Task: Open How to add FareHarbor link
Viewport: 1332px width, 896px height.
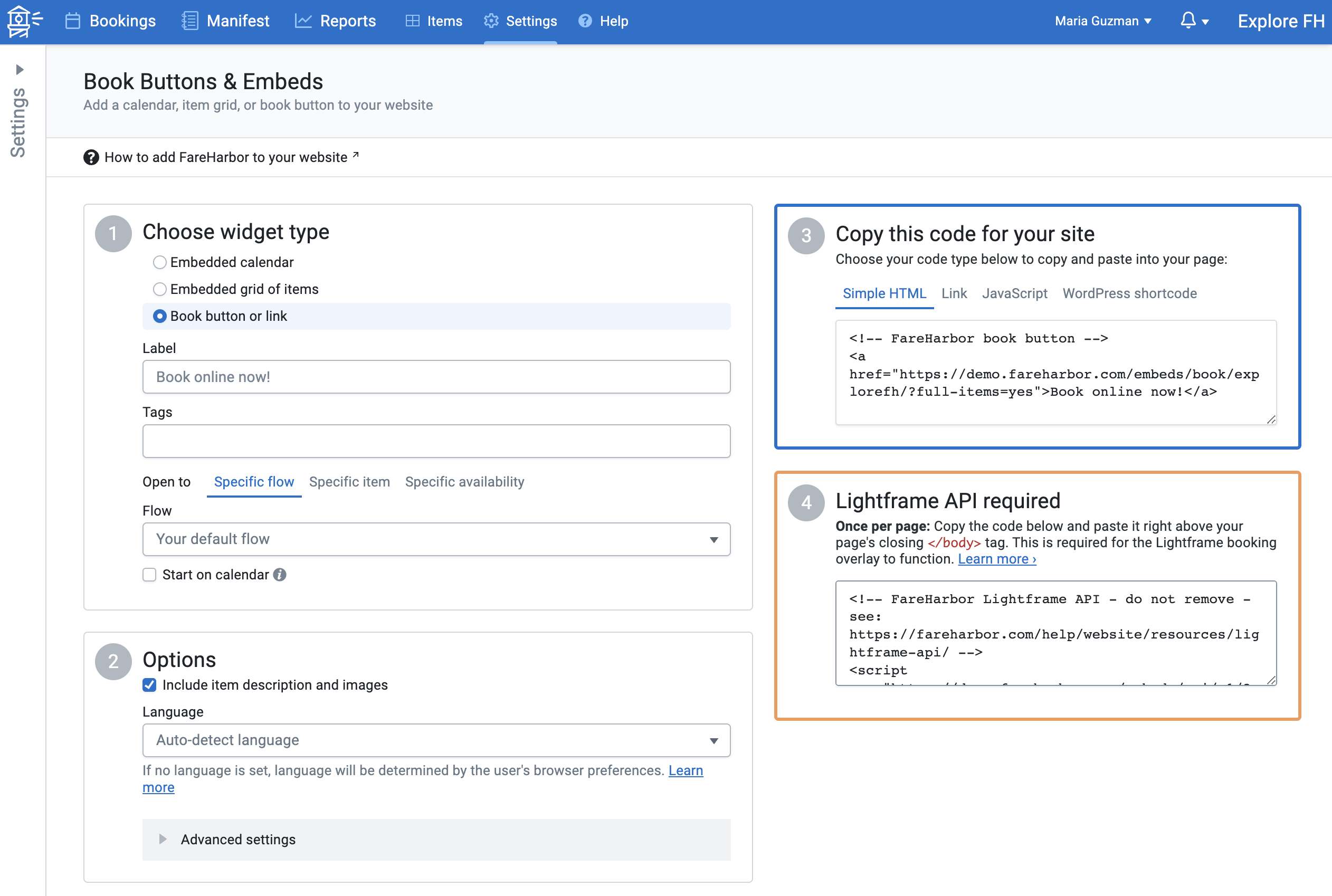Action: 226,157
